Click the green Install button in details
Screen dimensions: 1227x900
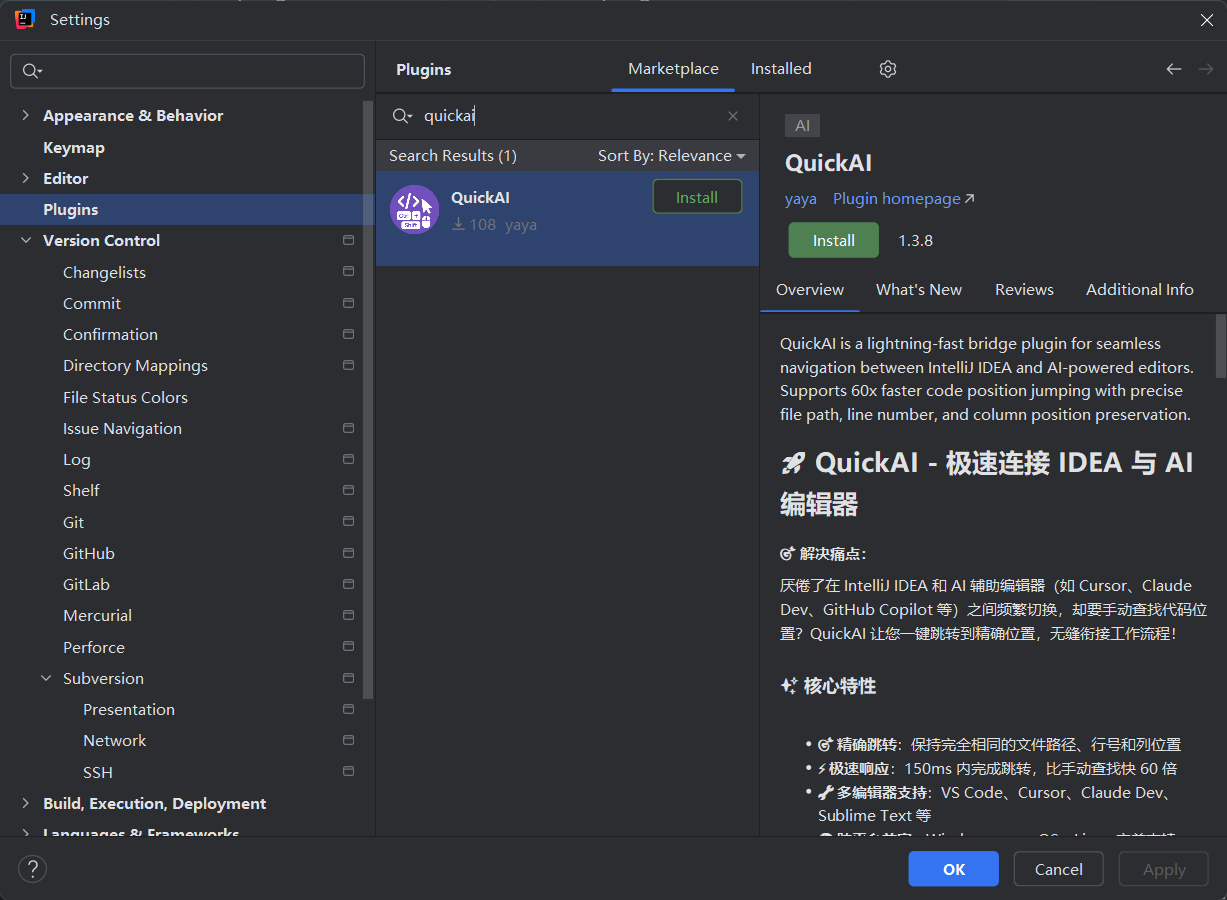tap(834, 240)
